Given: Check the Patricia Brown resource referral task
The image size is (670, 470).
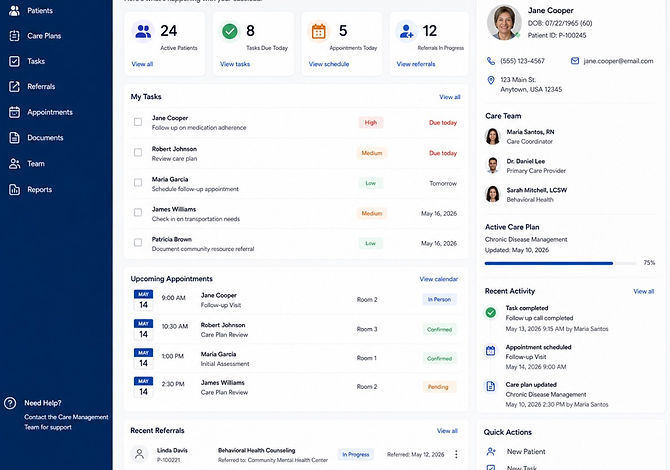Looking at the screenshot, I should click(138, 242).
